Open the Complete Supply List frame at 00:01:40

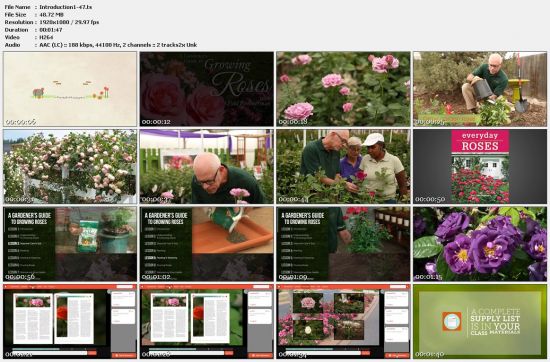[480, 321]
